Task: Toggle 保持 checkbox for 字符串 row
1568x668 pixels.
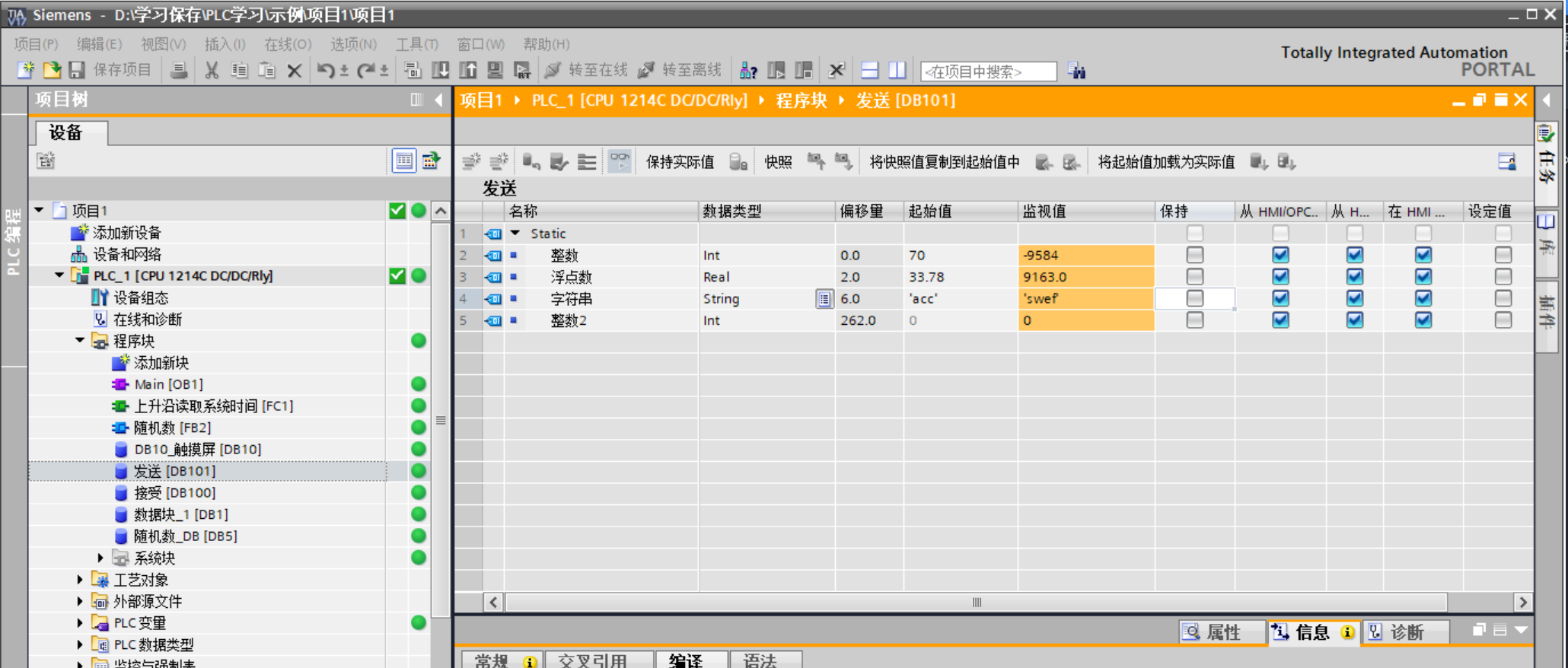Action: 1195,298
